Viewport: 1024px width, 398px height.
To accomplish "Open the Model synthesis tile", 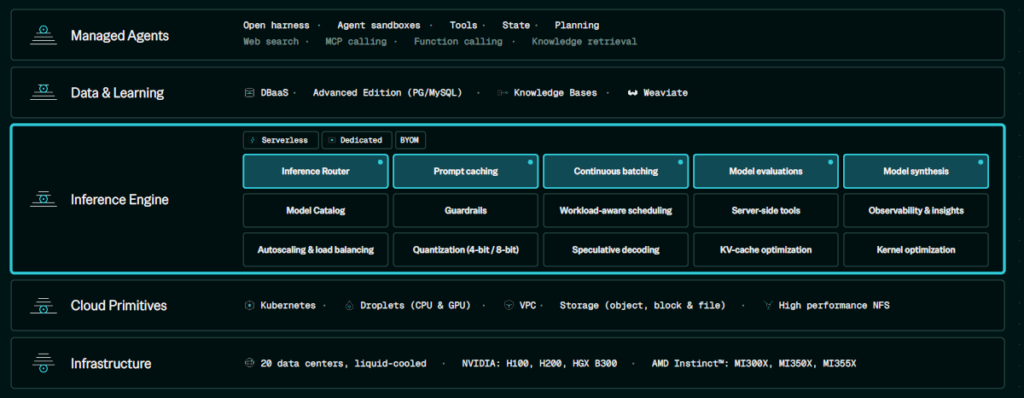I will (x=916, y=171).
